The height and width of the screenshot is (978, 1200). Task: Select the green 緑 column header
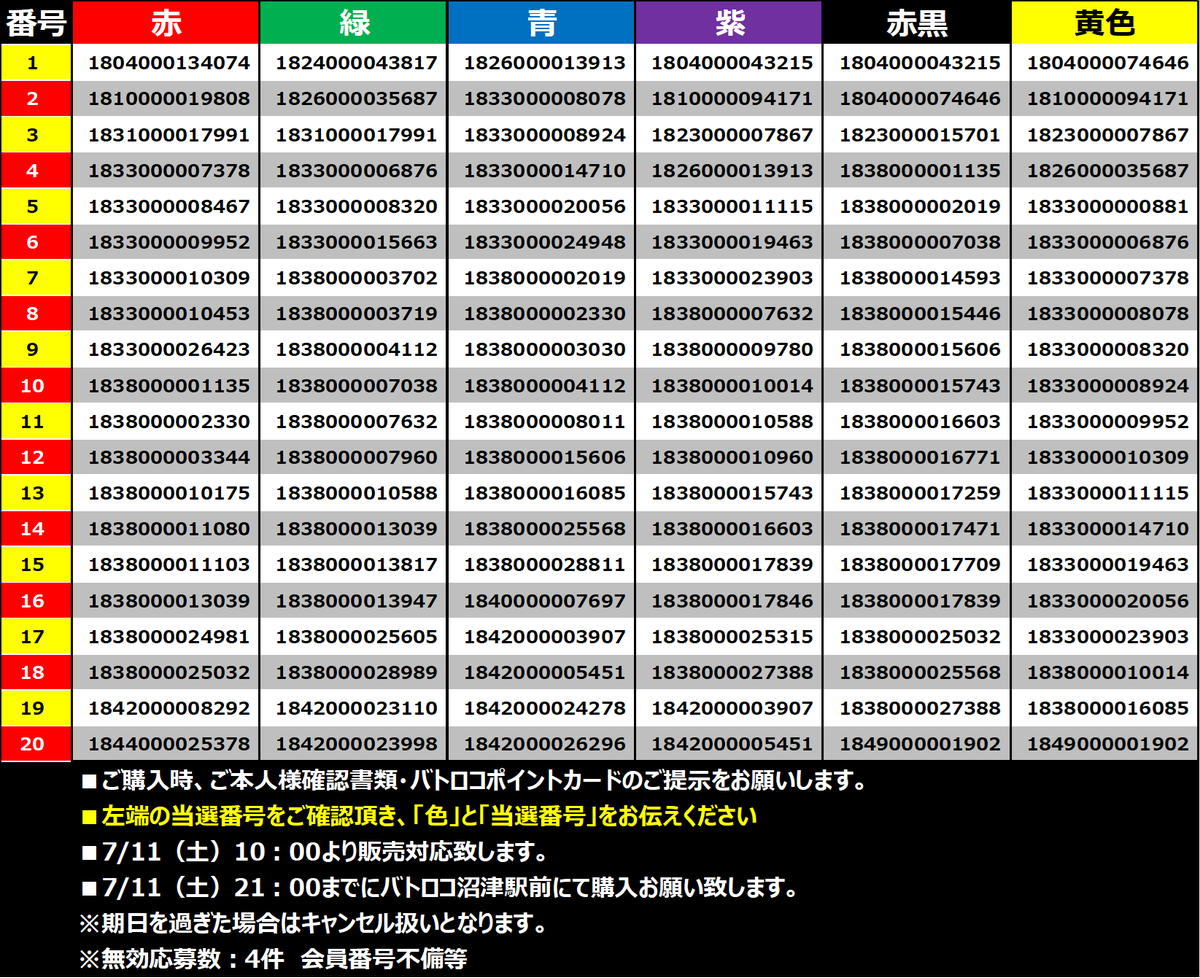(353, 22)
